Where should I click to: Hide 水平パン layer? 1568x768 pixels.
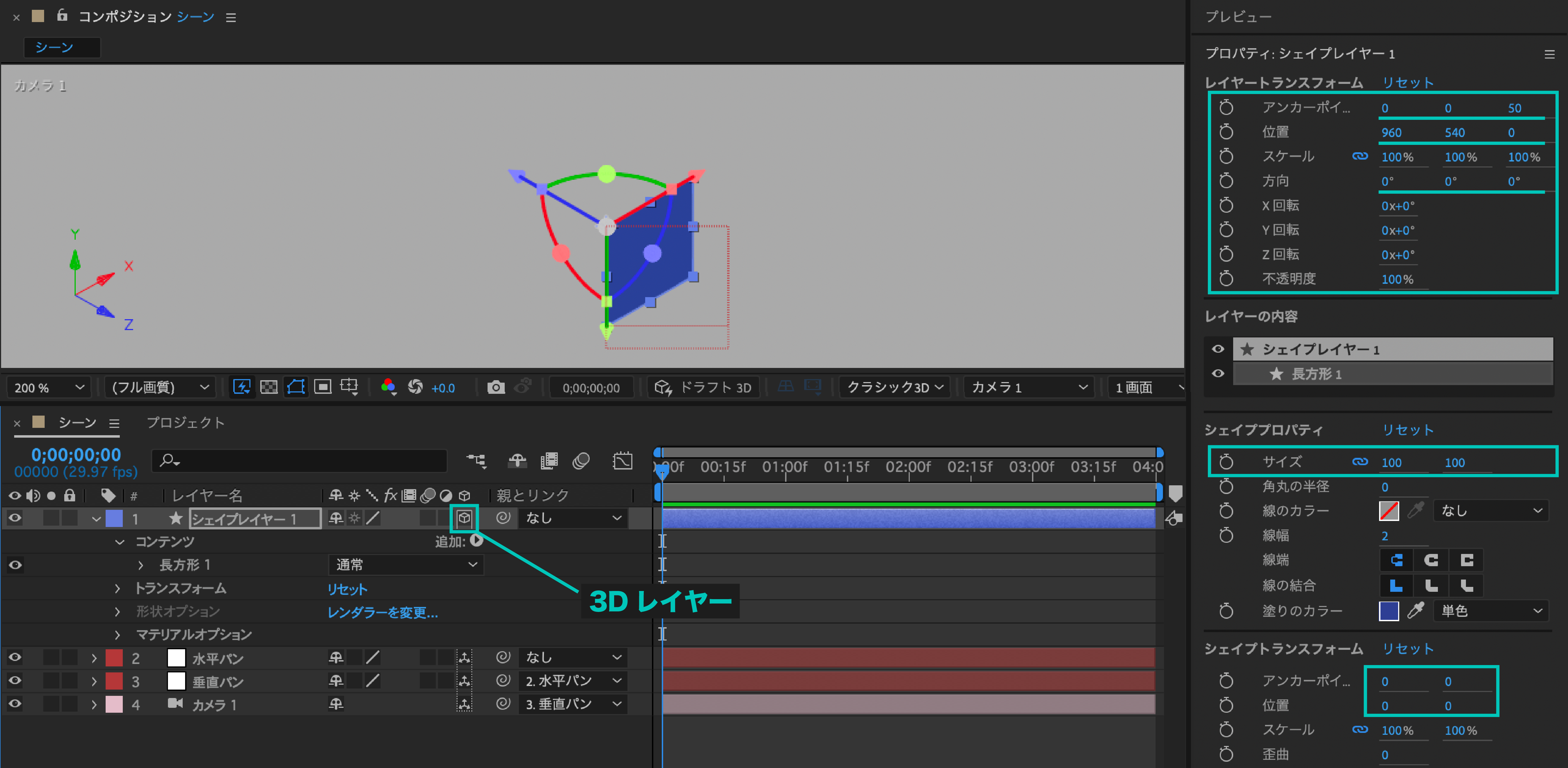[15, 657]
